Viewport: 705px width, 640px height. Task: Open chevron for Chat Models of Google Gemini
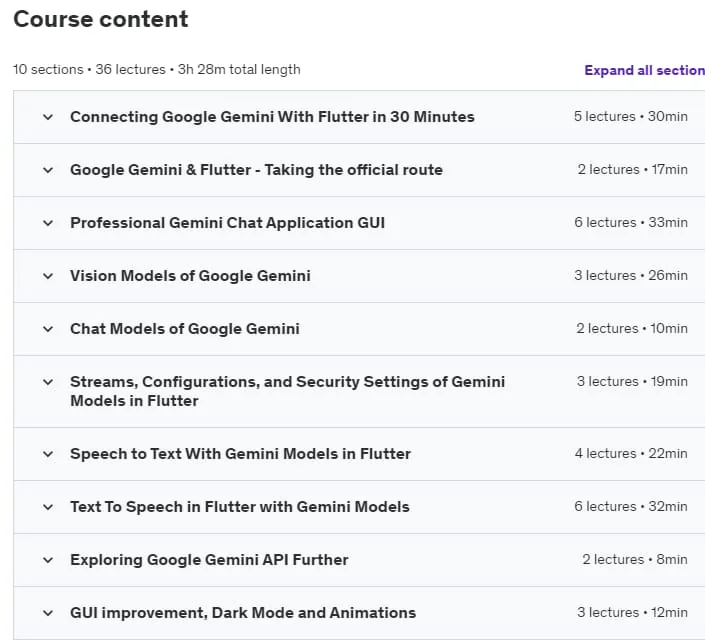pyautogui.click(x=48, y=329)
